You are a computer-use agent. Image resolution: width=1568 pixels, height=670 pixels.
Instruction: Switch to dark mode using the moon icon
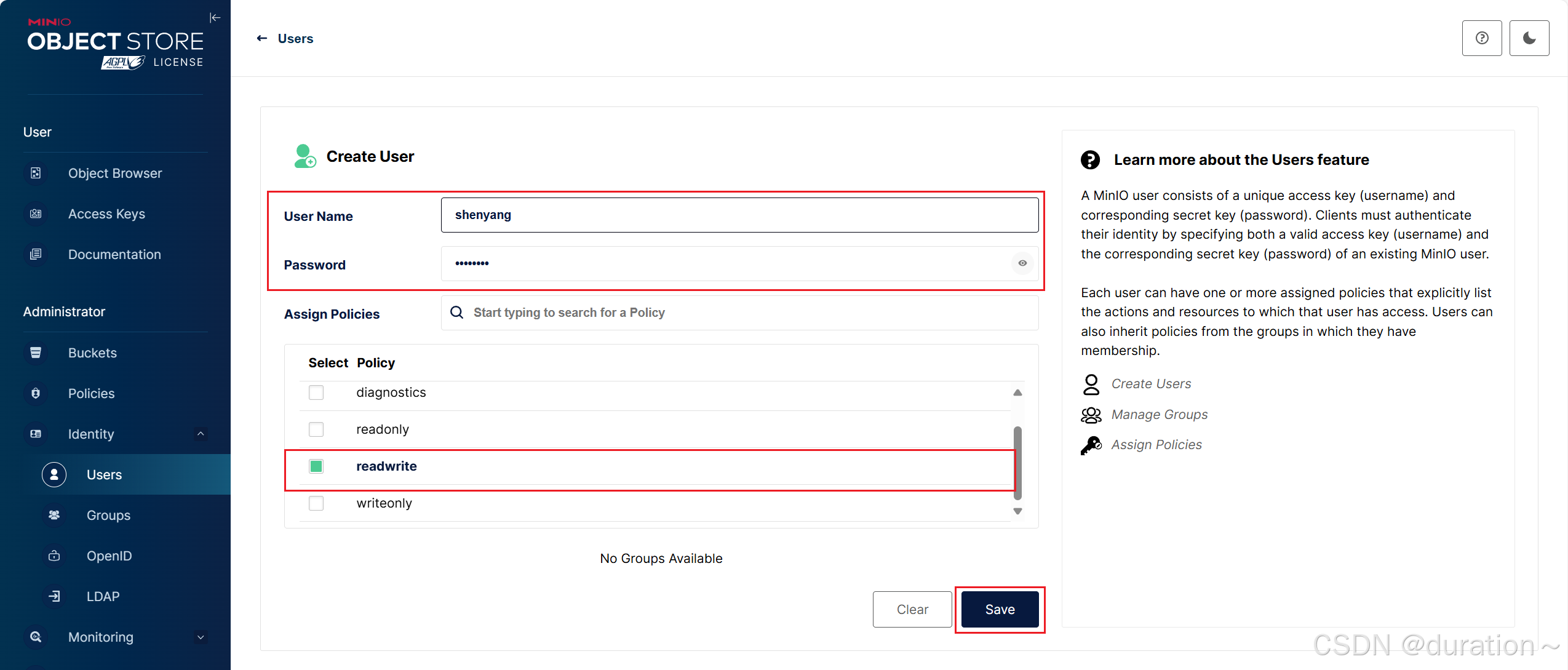click(1529, 38)
